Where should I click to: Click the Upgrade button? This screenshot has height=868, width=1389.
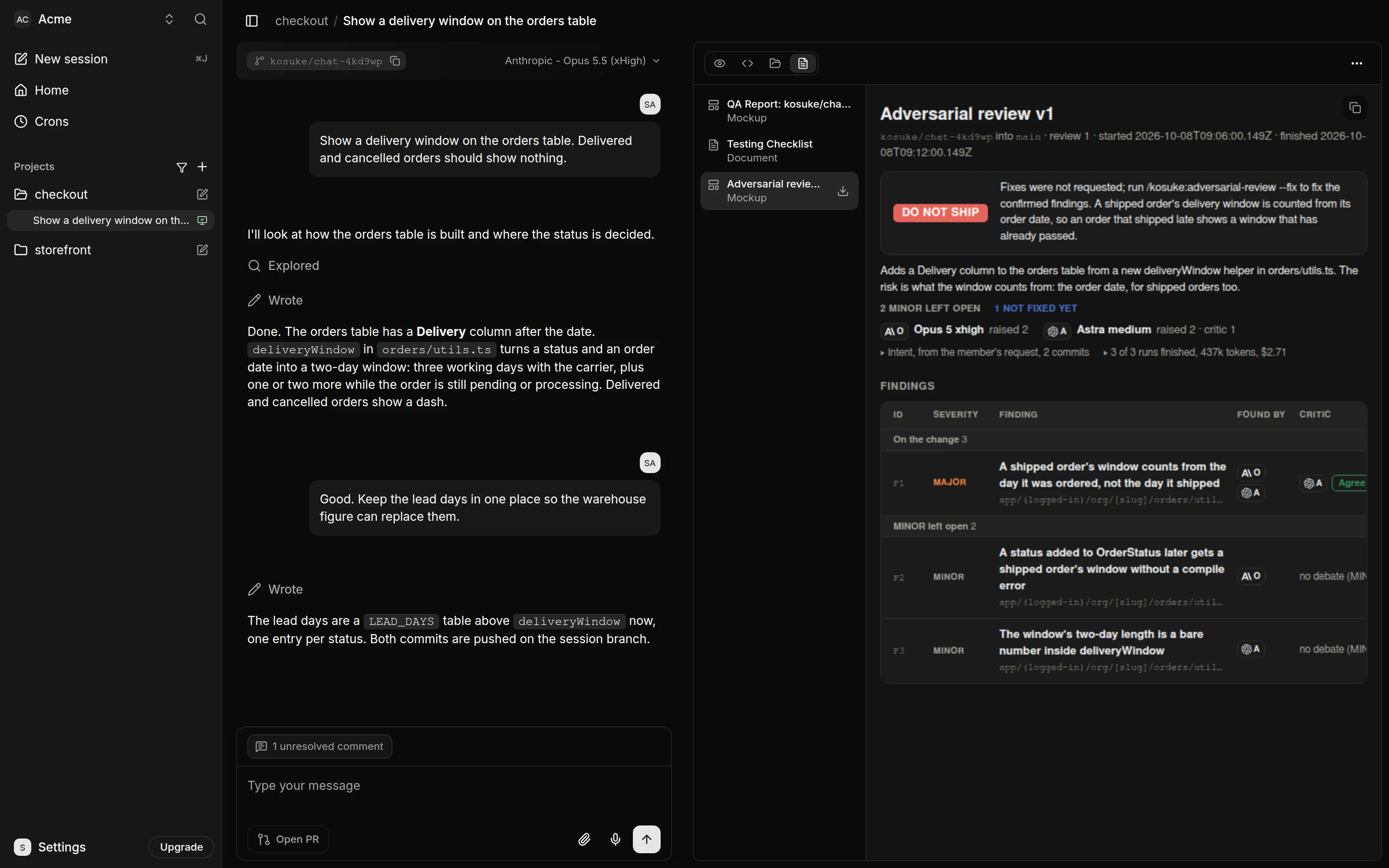tap(181, 847)
